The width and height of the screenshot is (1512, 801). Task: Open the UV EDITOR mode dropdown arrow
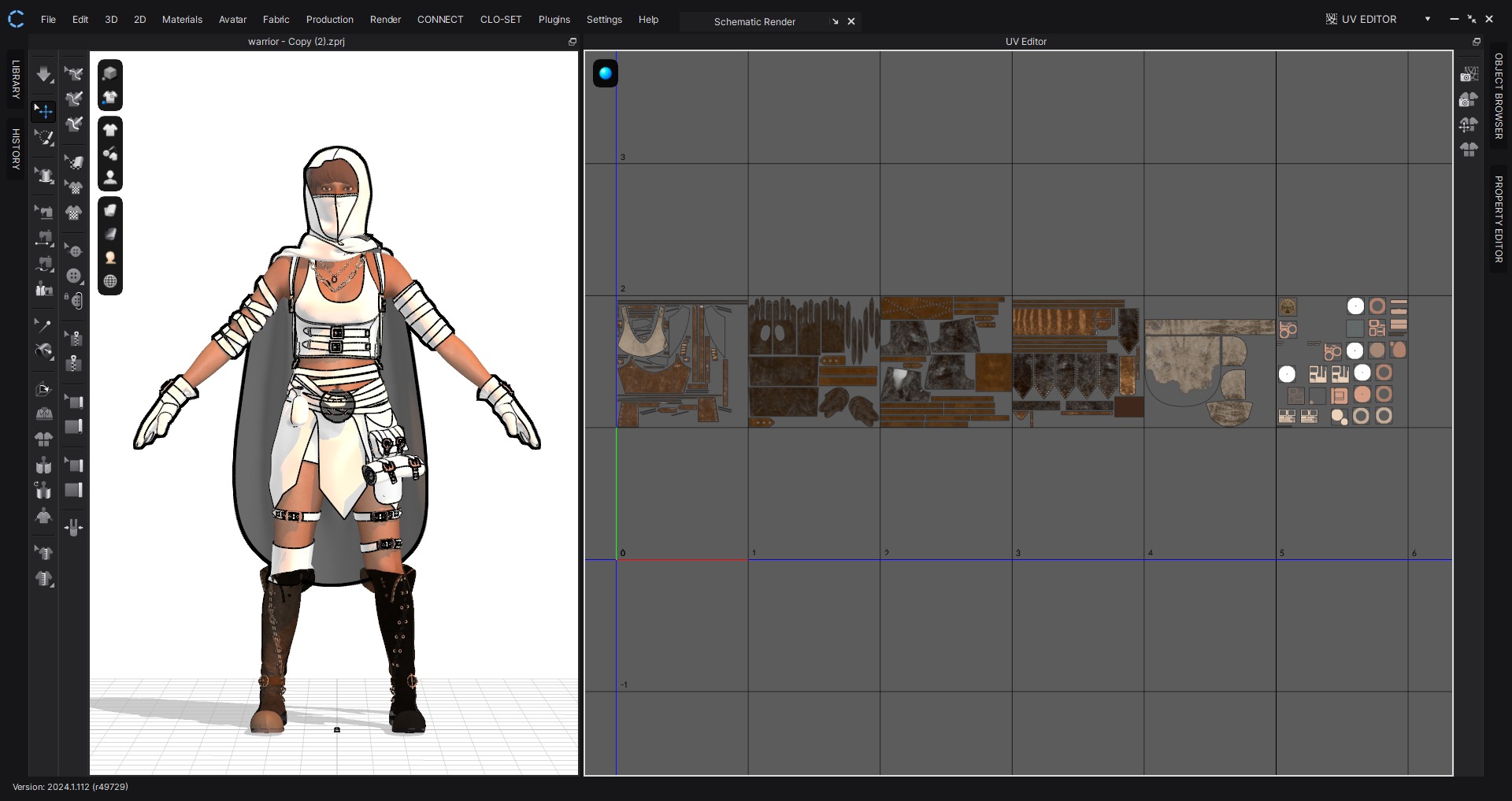[1428, 19]
